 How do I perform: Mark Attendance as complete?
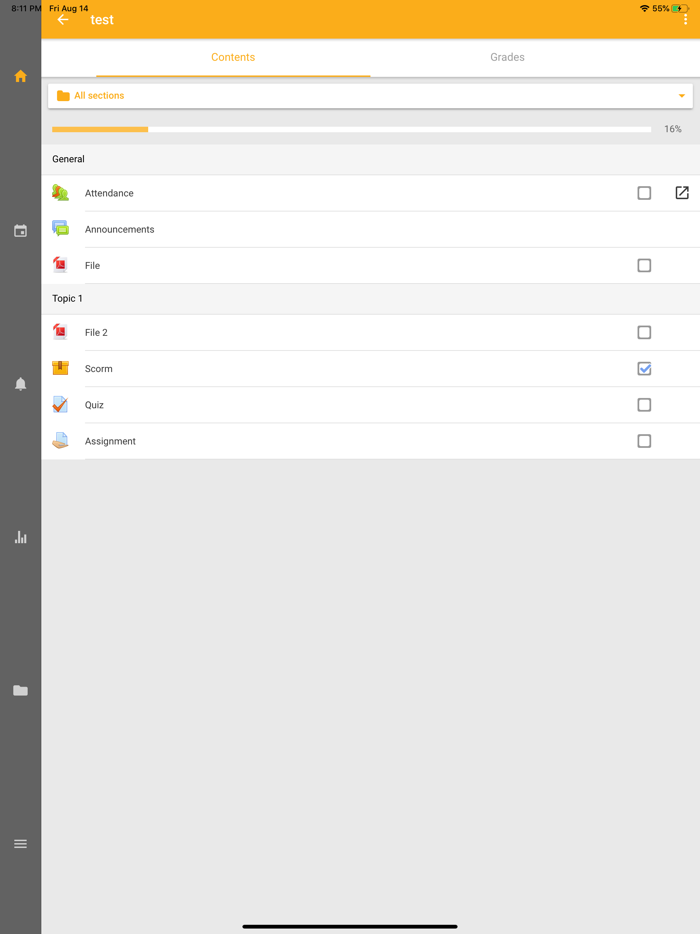click(x=644, y=193)
